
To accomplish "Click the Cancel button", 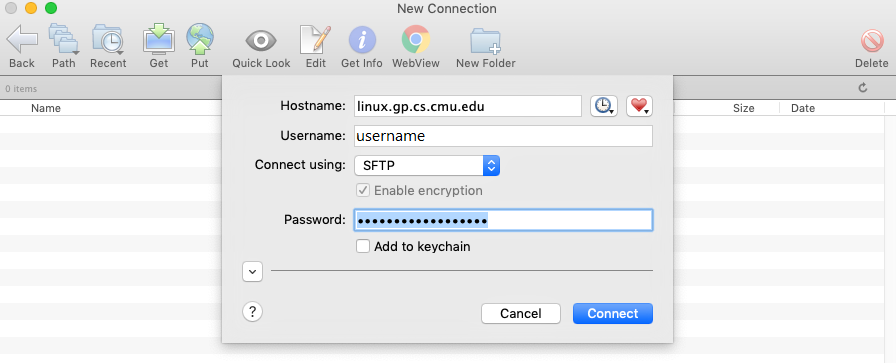I will coord(521,313).
